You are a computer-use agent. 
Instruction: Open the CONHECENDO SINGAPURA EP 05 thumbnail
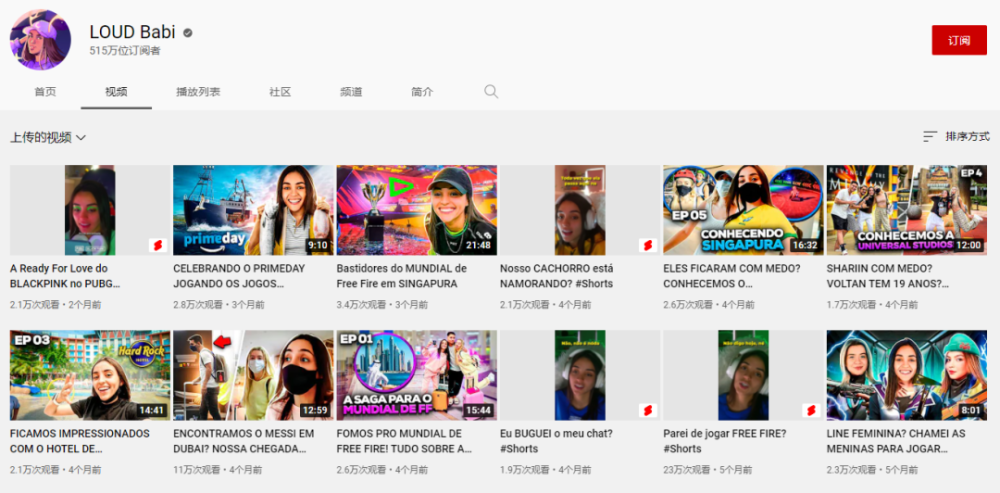tap(743, 210)
